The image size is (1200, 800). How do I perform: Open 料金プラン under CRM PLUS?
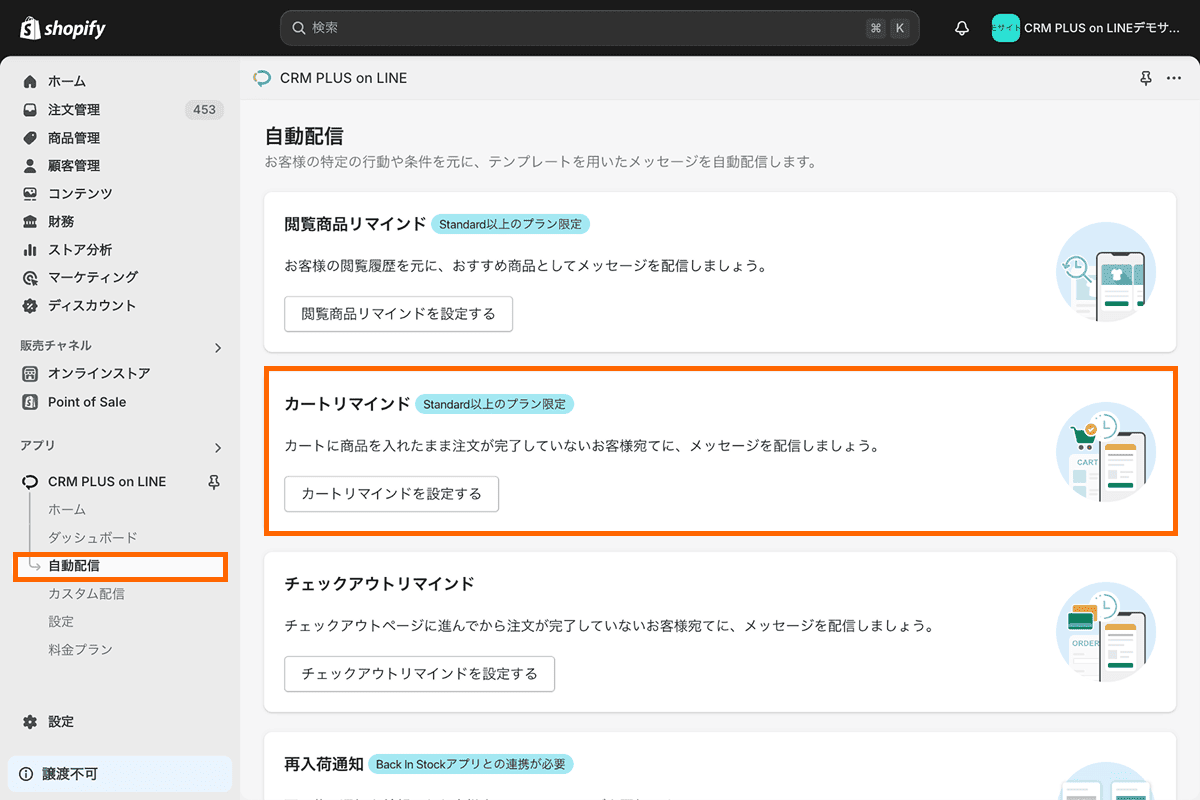click(80, 650)
